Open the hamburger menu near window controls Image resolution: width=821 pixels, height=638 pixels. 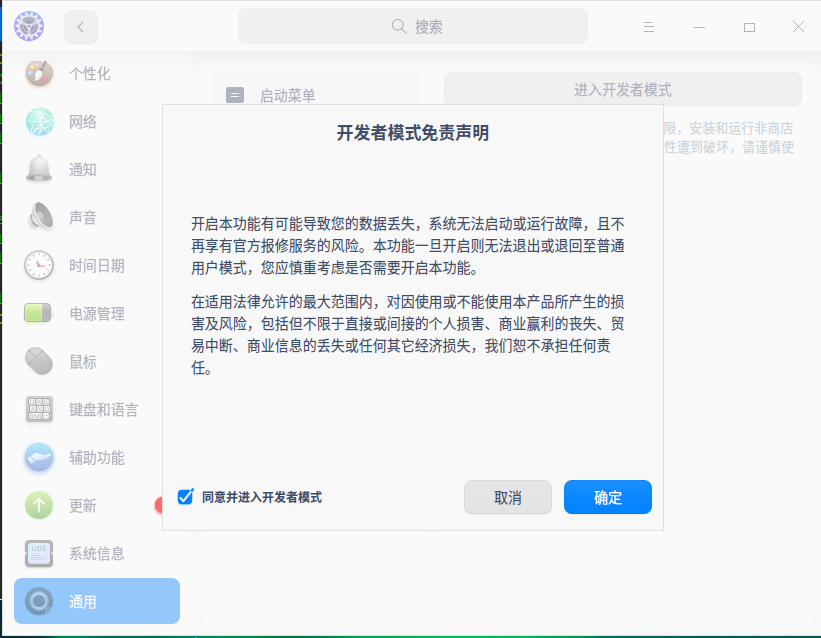[648, 27]
